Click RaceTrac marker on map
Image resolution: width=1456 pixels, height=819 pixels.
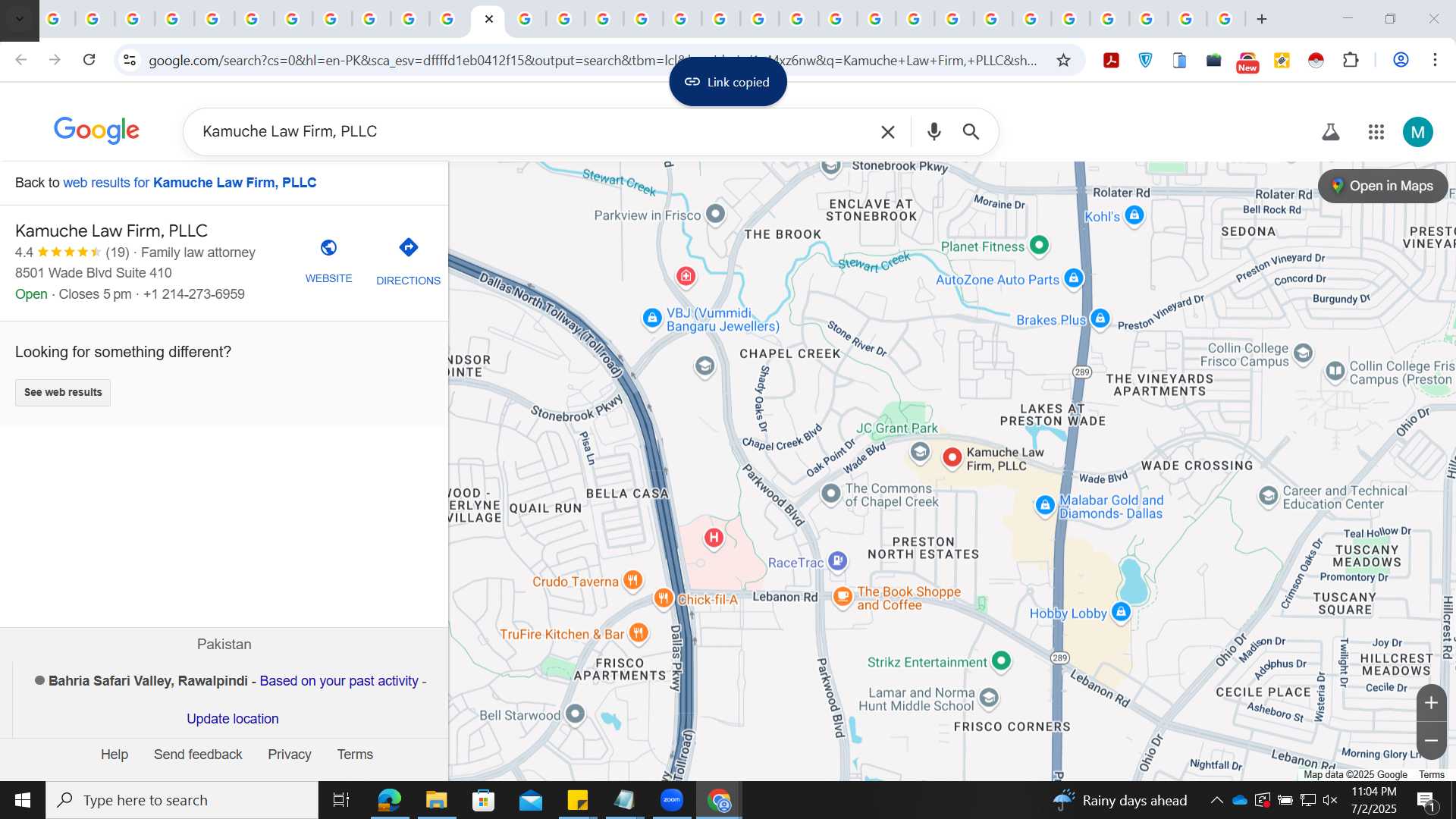click(x=837, y=561)
